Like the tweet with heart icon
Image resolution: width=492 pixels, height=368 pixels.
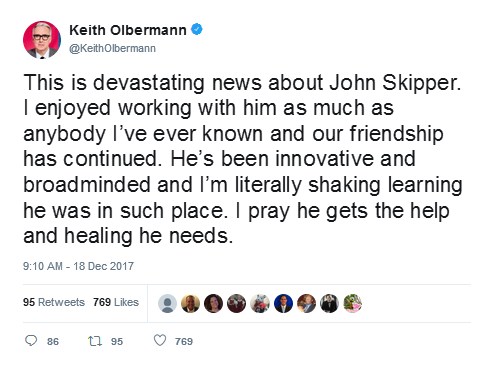tap(160, 340)
